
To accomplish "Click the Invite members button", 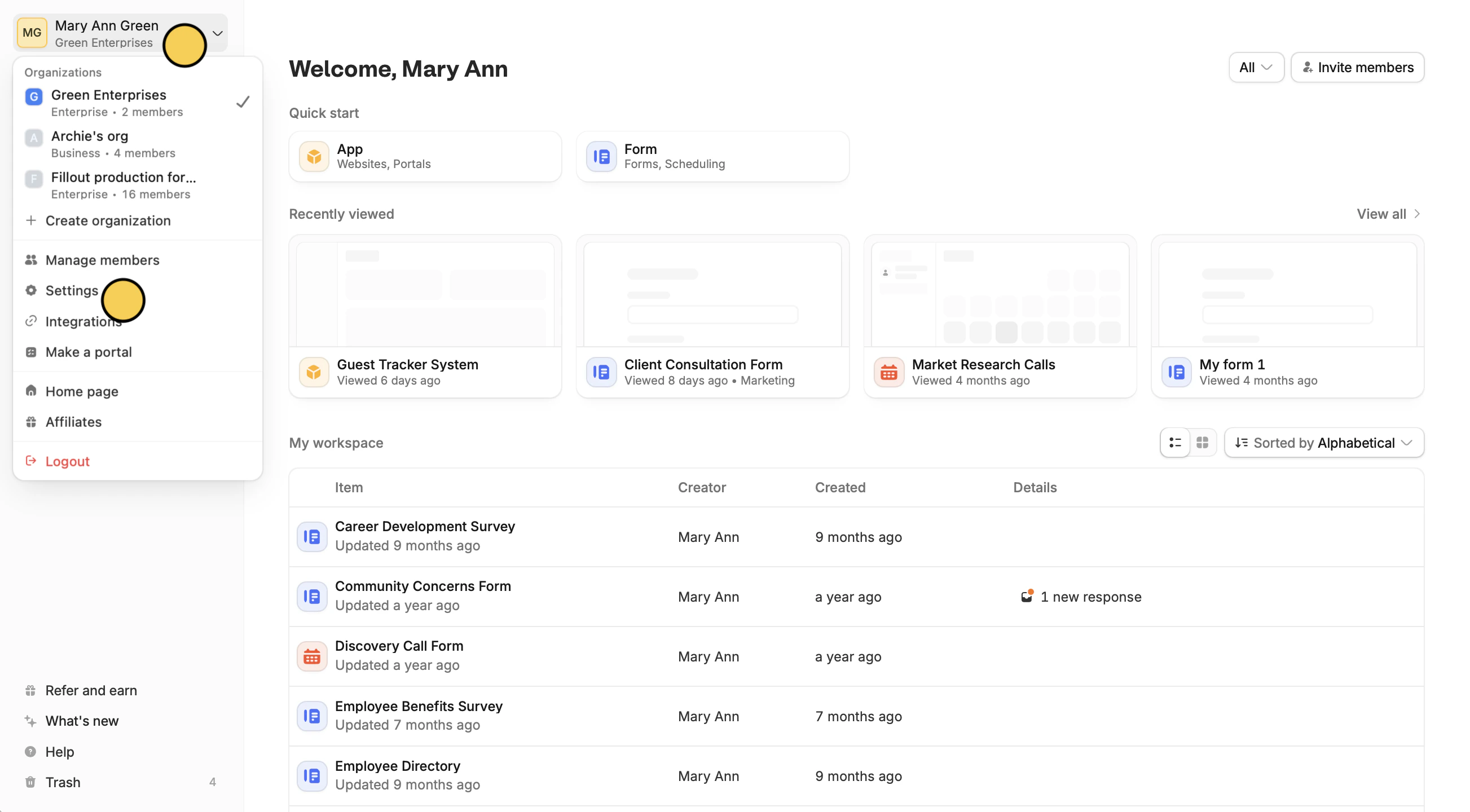I will [1357, 67].
